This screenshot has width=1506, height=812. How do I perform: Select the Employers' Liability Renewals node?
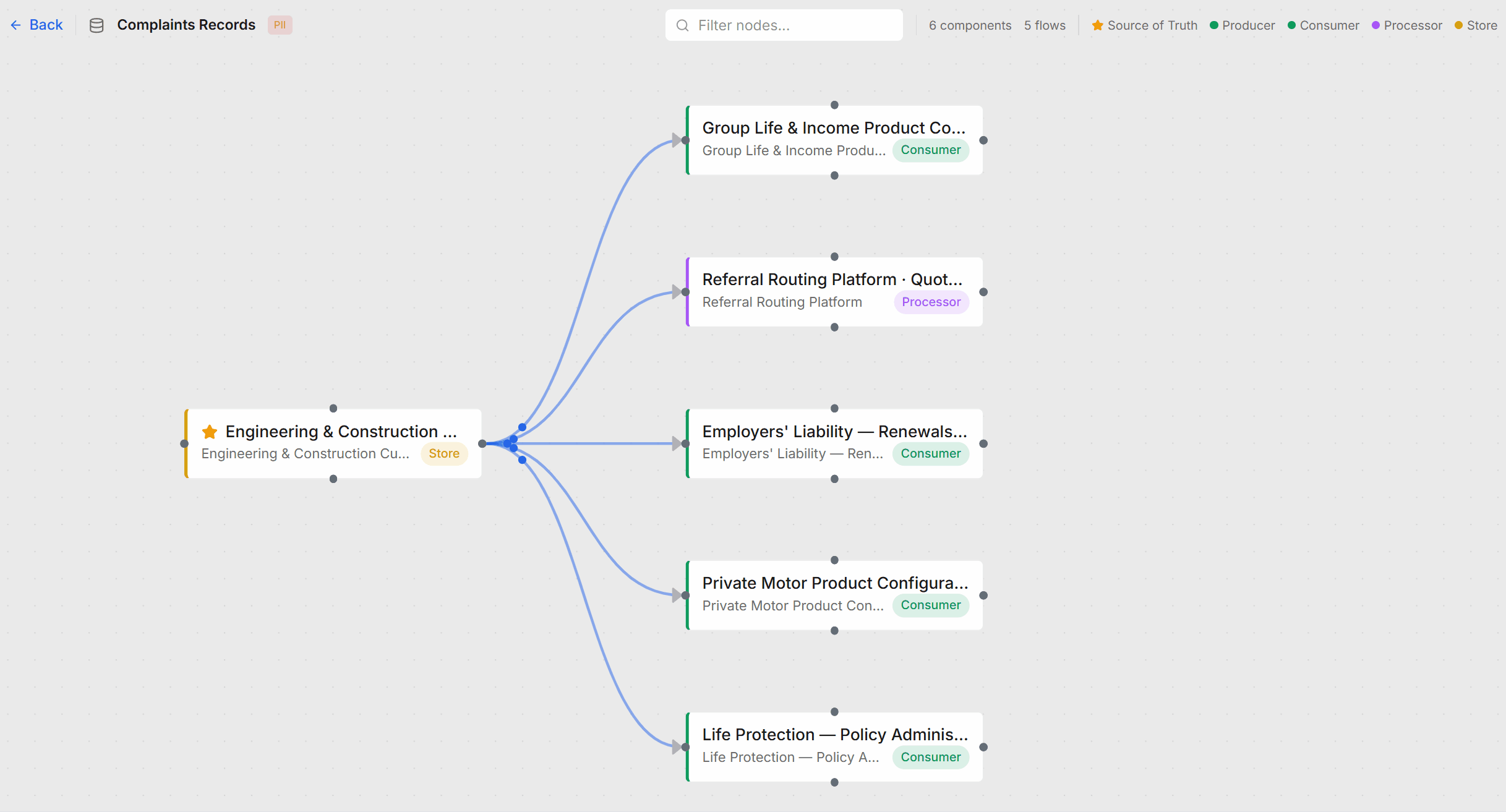pyautogui.click(x=834, y=443)
